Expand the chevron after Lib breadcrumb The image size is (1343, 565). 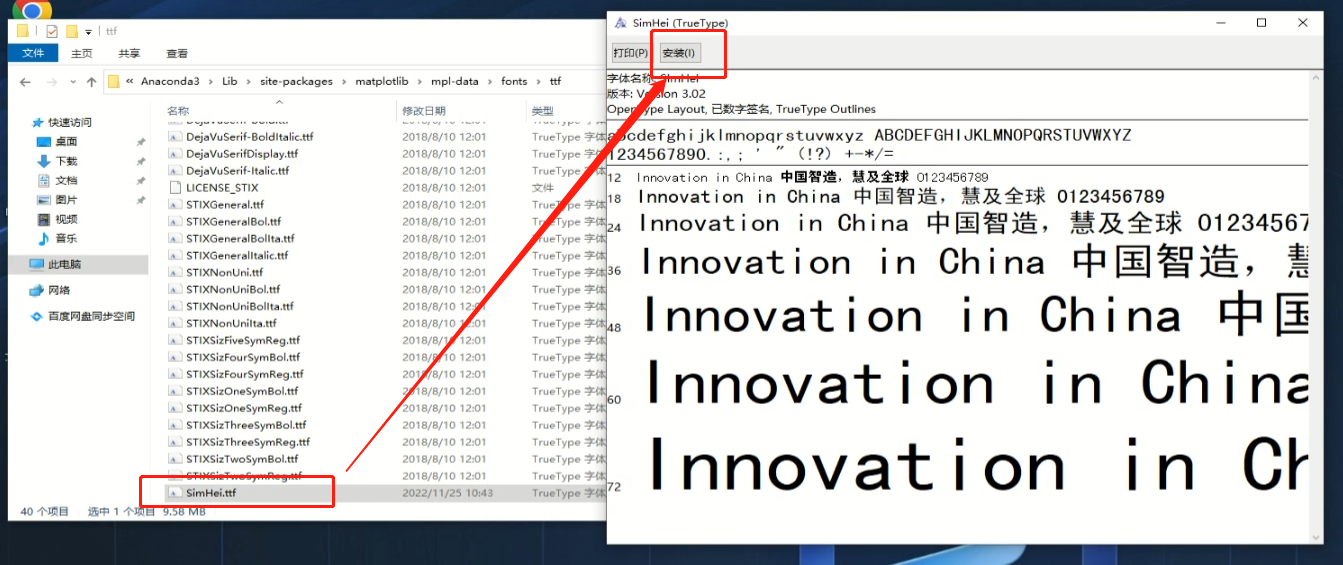[249, 82]
